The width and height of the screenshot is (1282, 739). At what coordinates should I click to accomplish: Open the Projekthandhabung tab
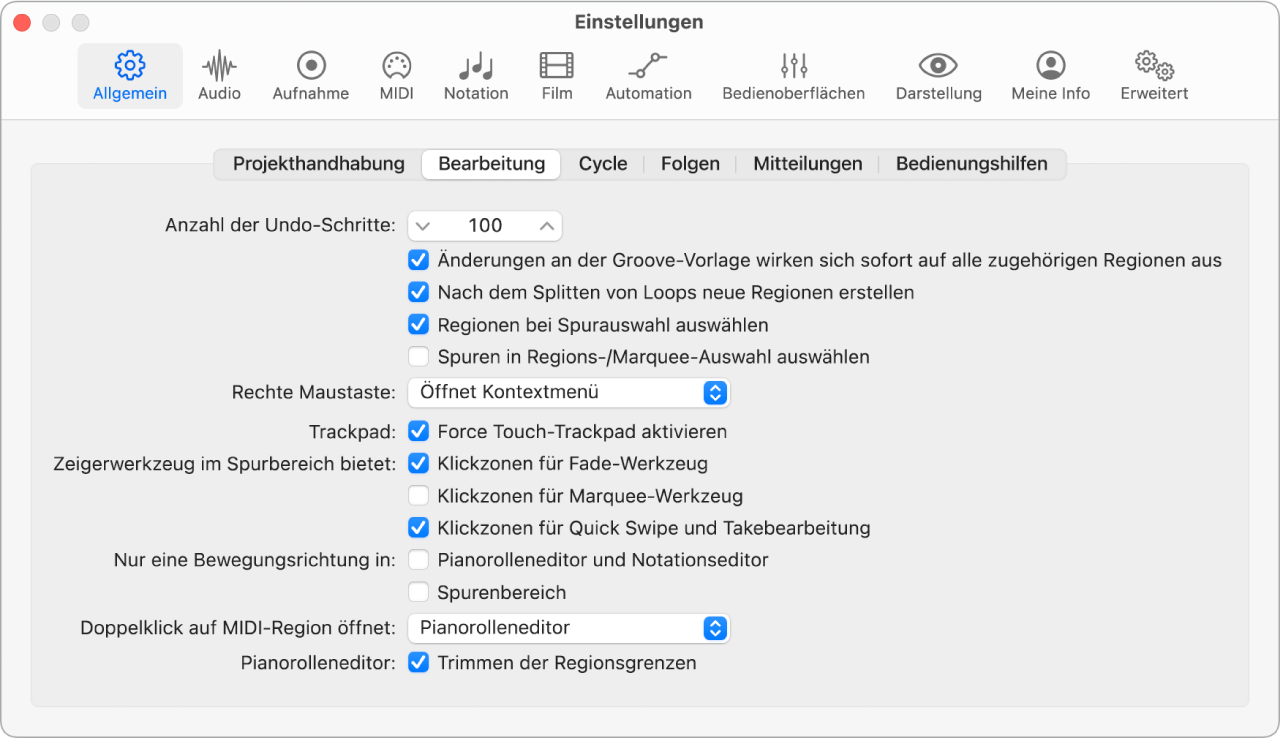pos(319,163)
